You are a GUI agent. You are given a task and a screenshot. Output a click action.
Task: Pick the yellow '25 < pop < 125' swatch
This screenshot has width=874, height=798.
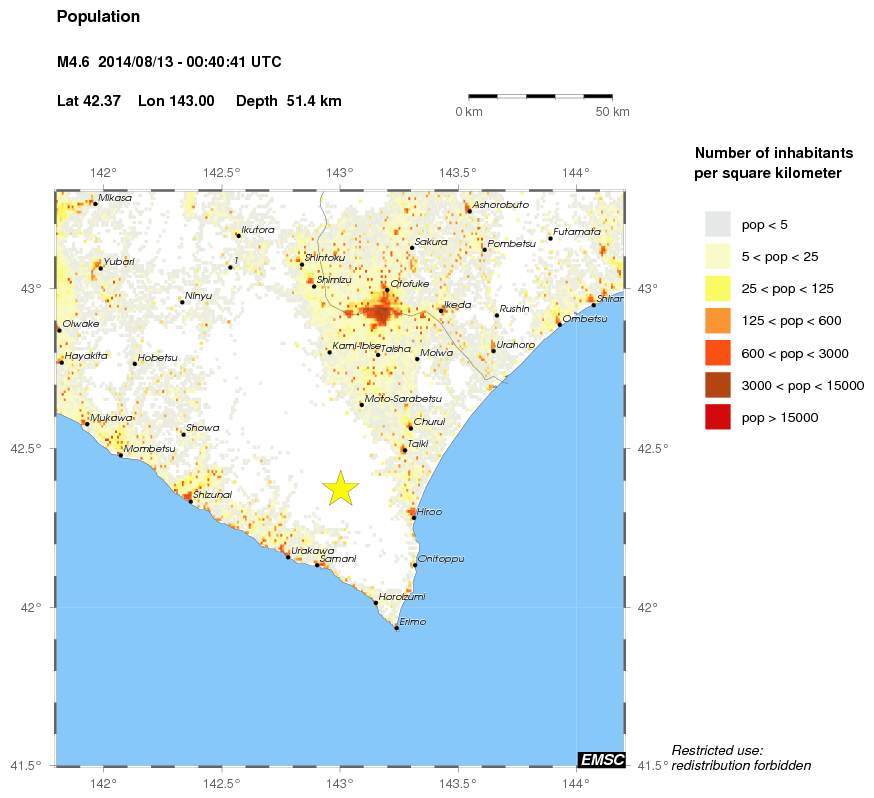(x=717, y=288)
